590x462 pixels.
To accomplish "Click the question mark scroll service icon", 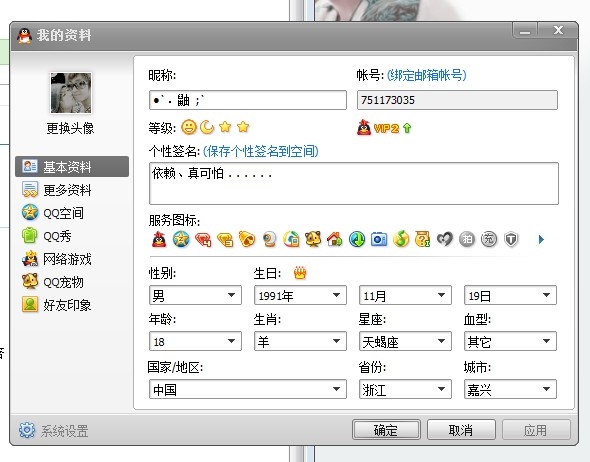I will 423,239.
